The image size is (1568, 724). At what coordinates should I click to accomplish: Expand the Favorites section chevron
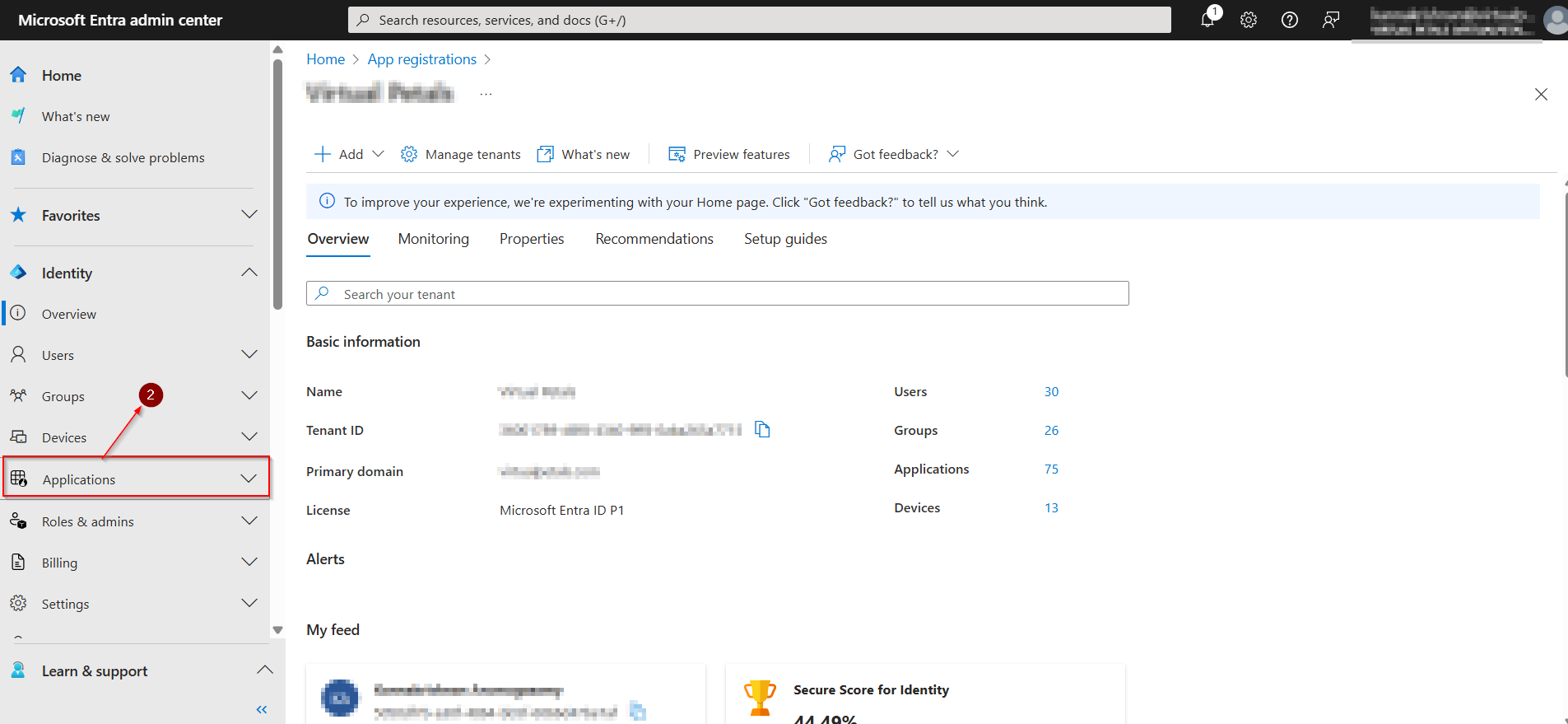pos(249,214)
